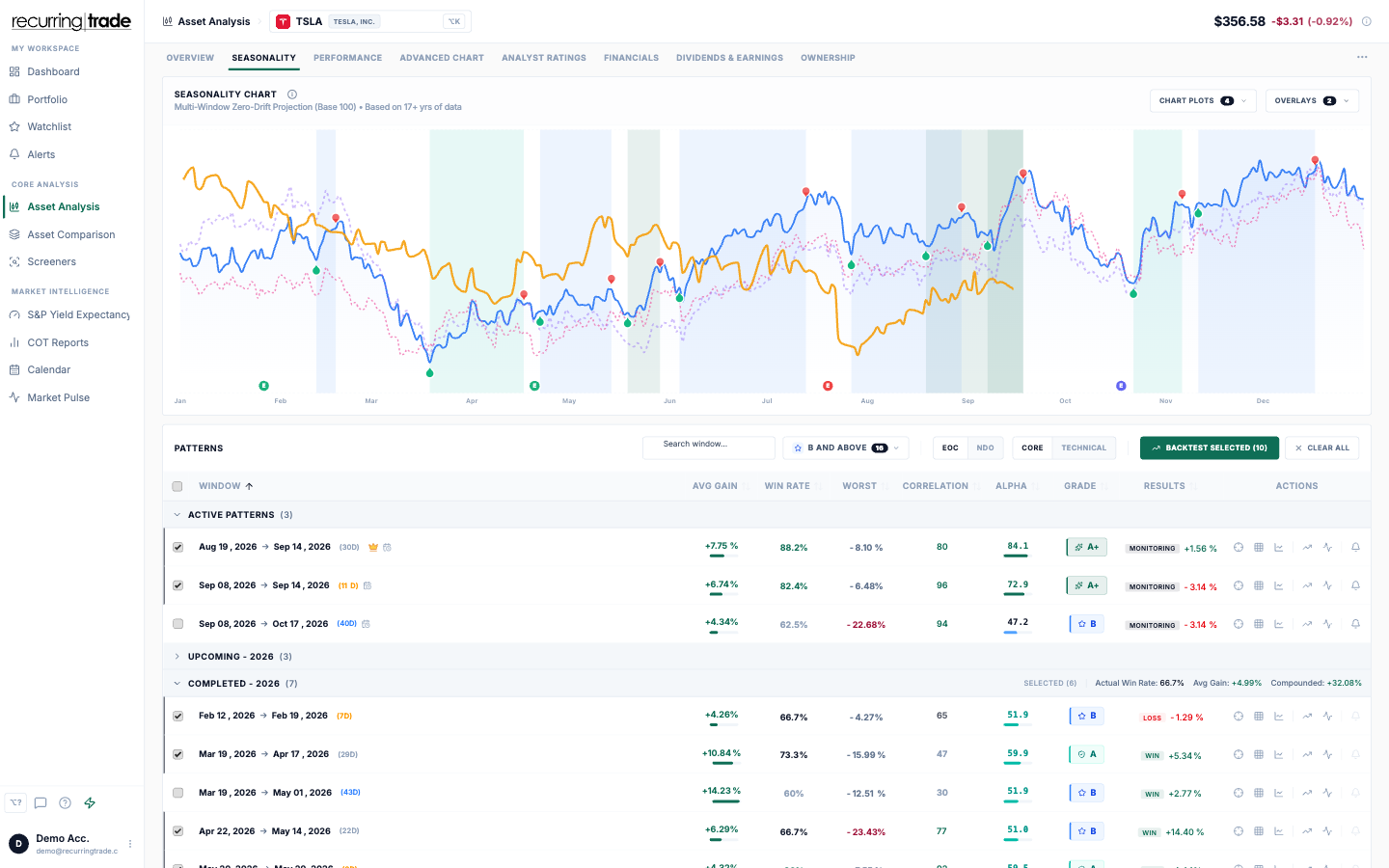
Task: Open the Overlays dropdown
Action: tap(1312, 100)
